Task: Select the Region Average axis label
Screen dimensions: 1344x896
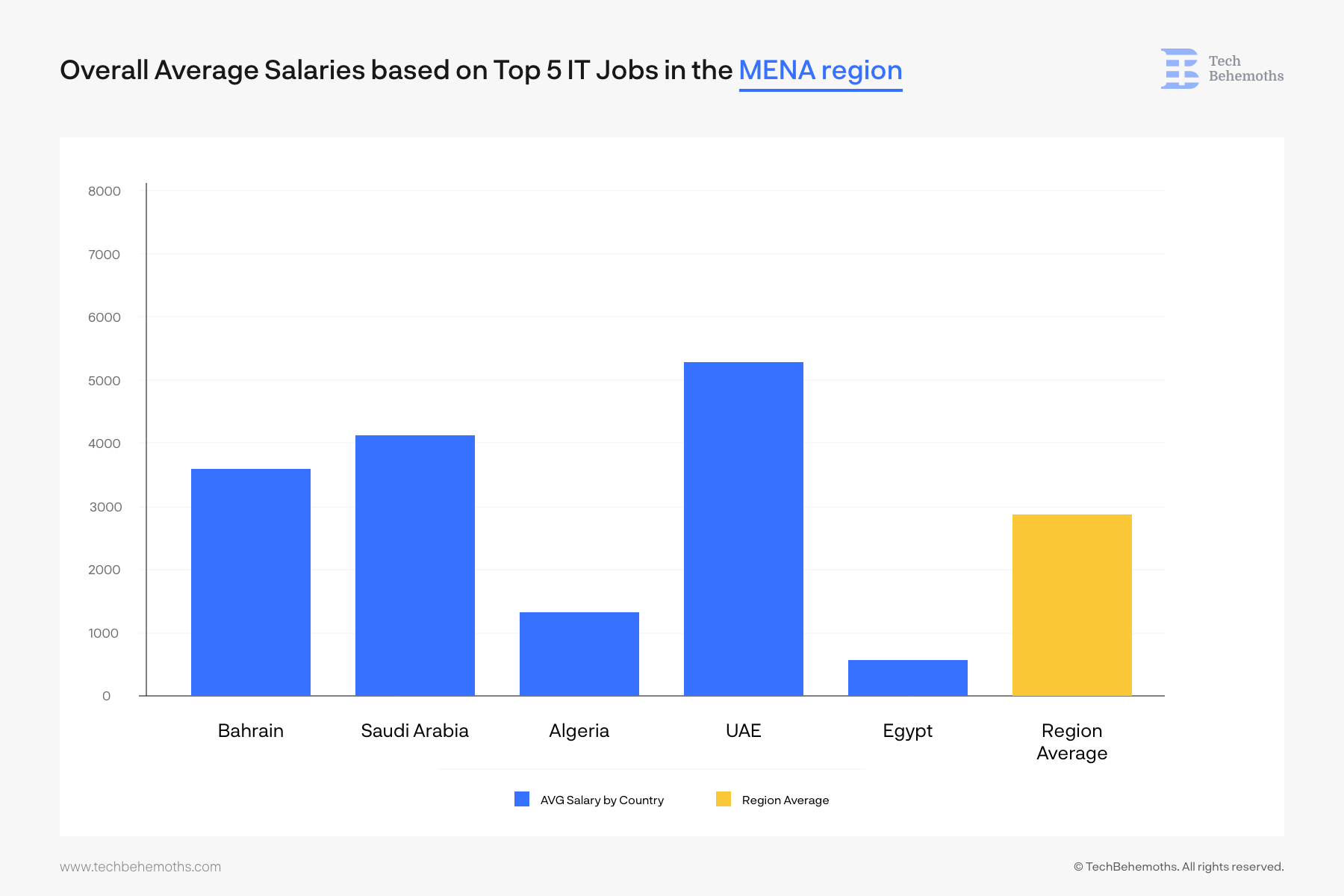Action: tap(1072, 742)
